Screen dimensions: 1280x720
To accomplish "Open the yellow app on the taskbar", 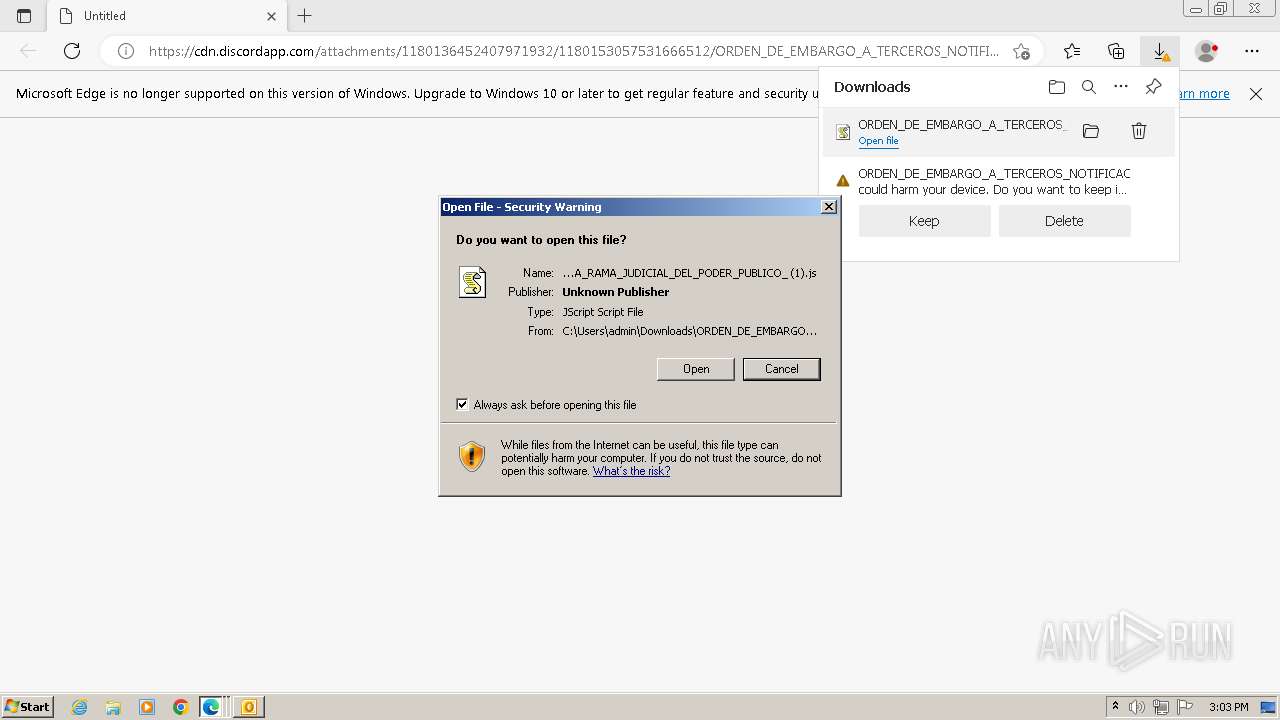I will pyautogui.click(x=248, y=707).
